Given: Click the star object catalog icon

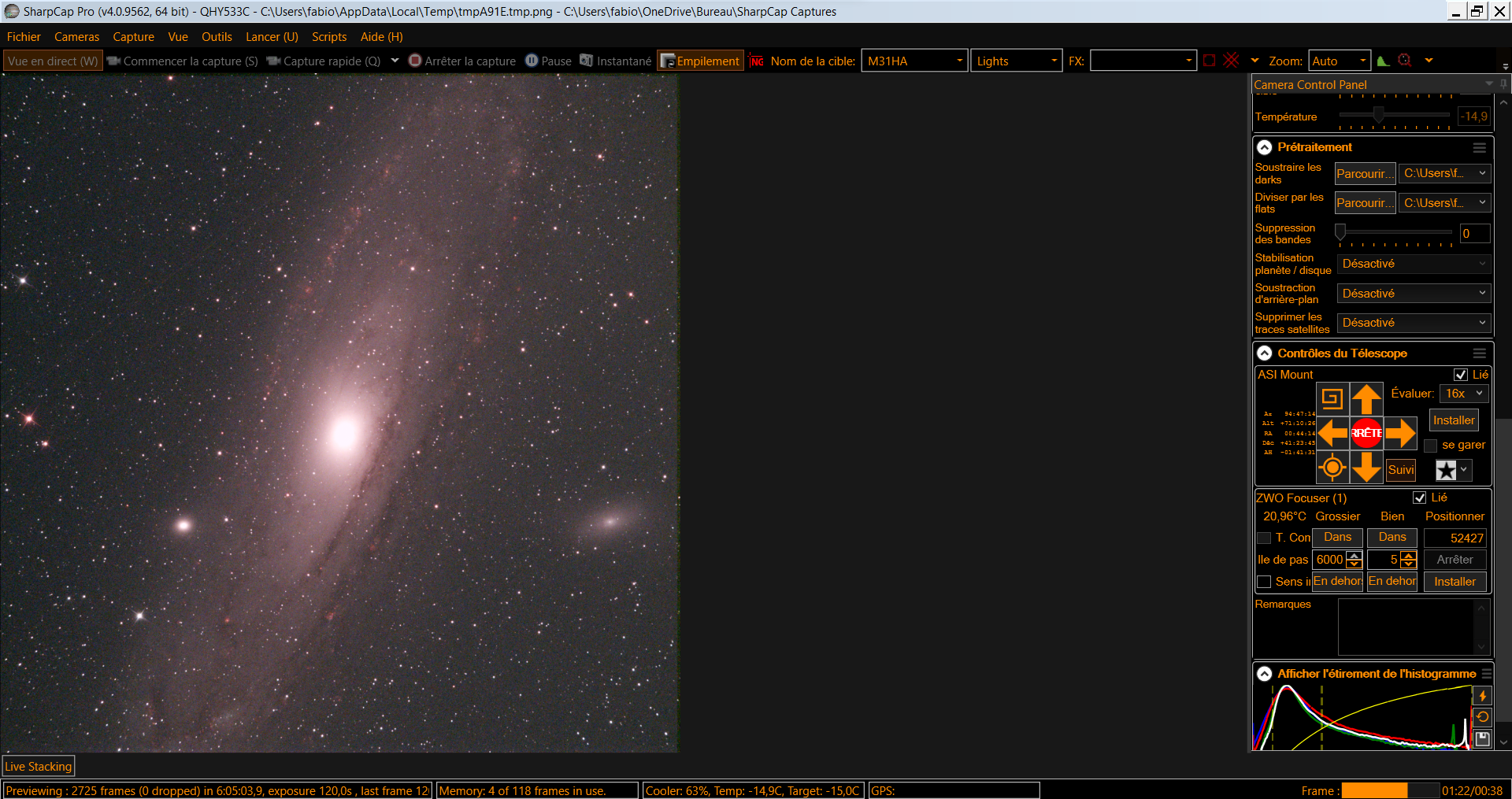Looking at the screenshot, I should (1447, 470).
